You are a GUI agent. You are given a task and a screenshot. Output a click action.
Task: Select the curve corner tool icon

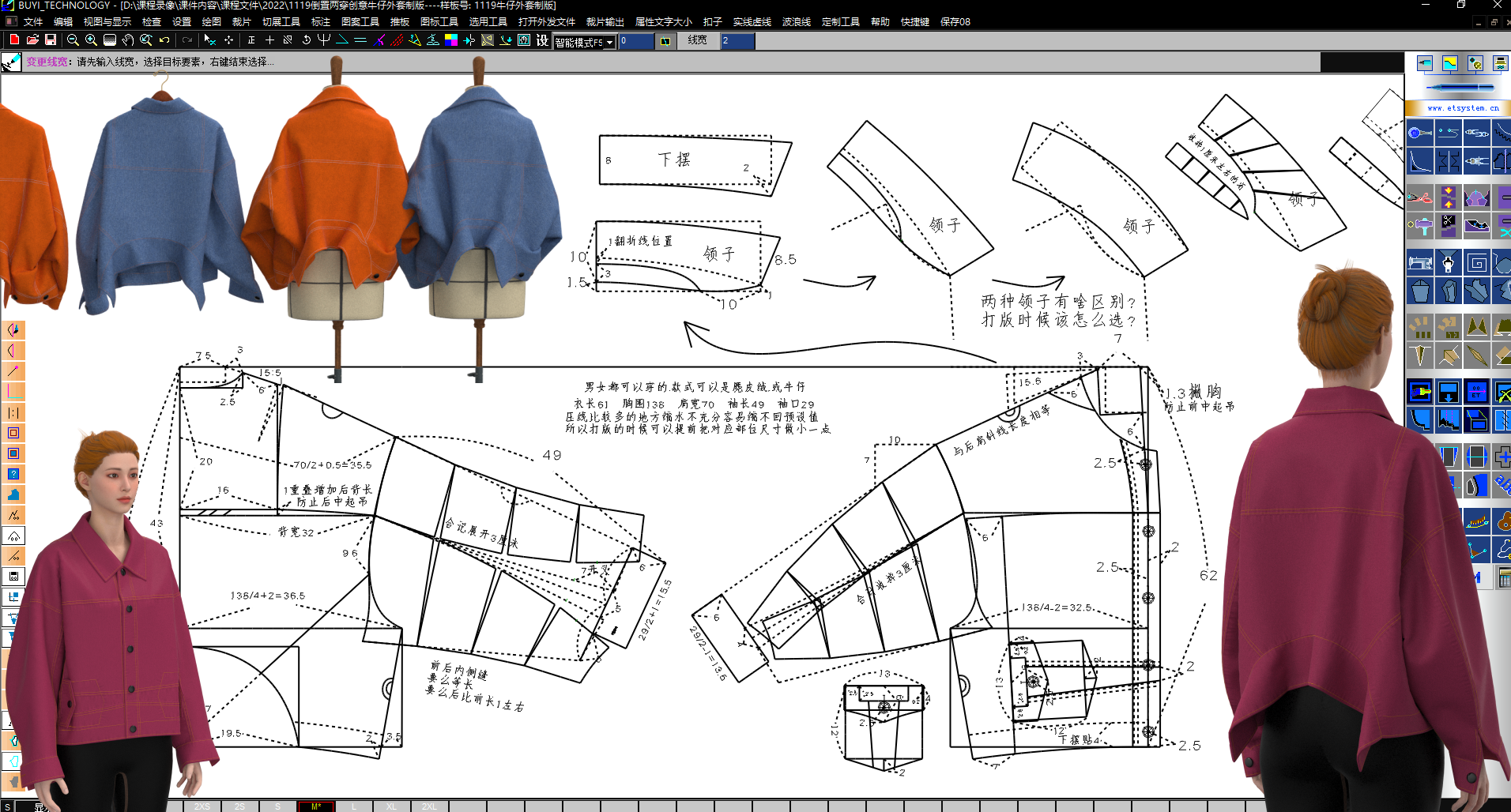pos(1419,161)
